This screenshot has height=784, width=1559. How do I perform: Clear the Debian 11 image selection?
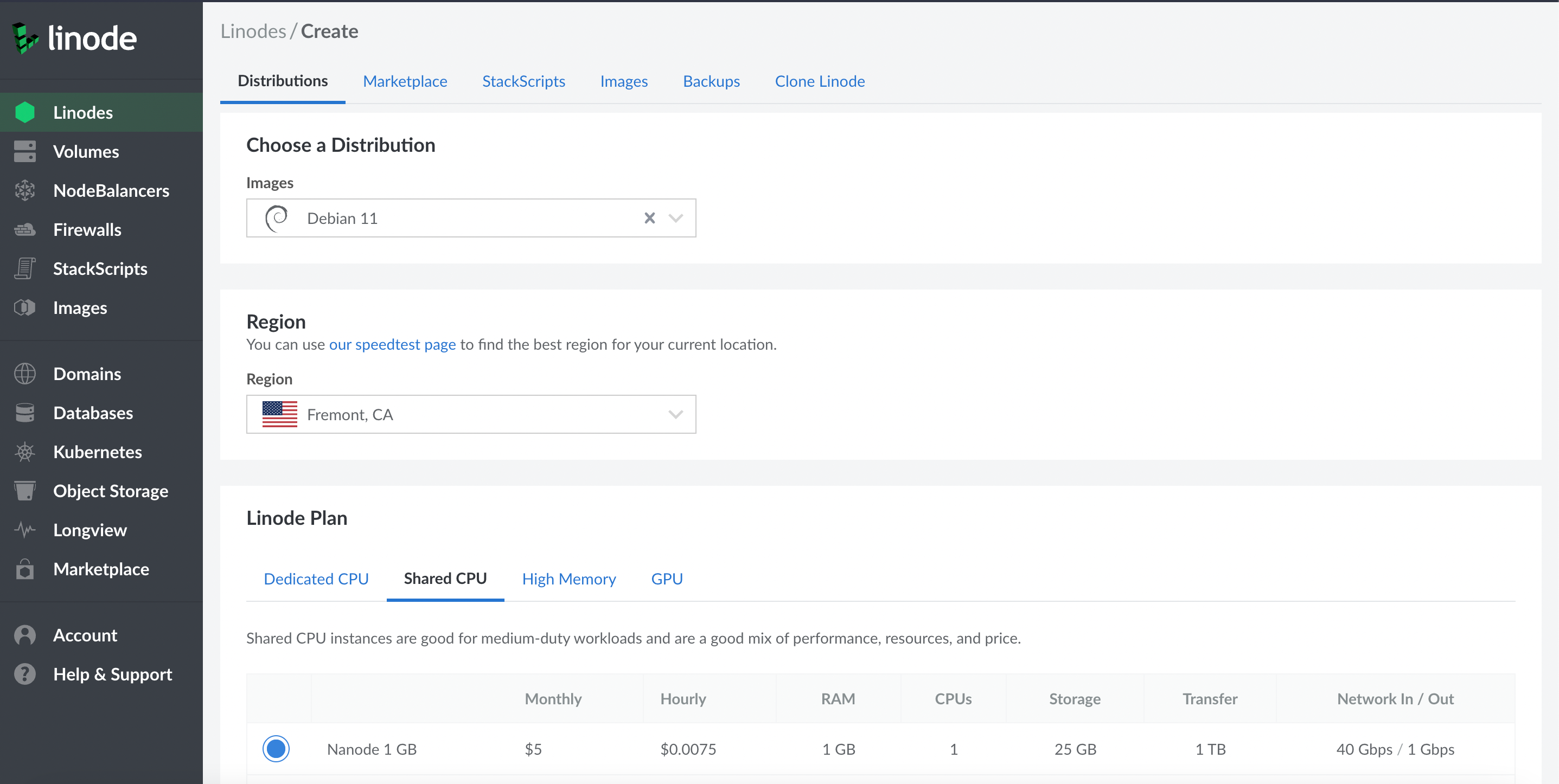tap(649, 218)
